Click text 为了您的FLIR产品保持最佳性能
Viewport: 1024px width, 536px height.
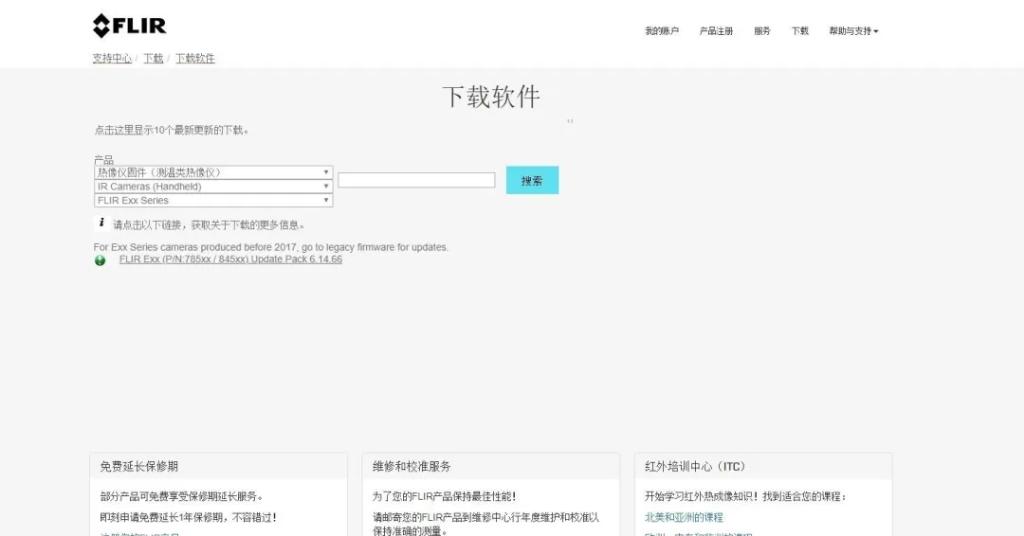444,496
